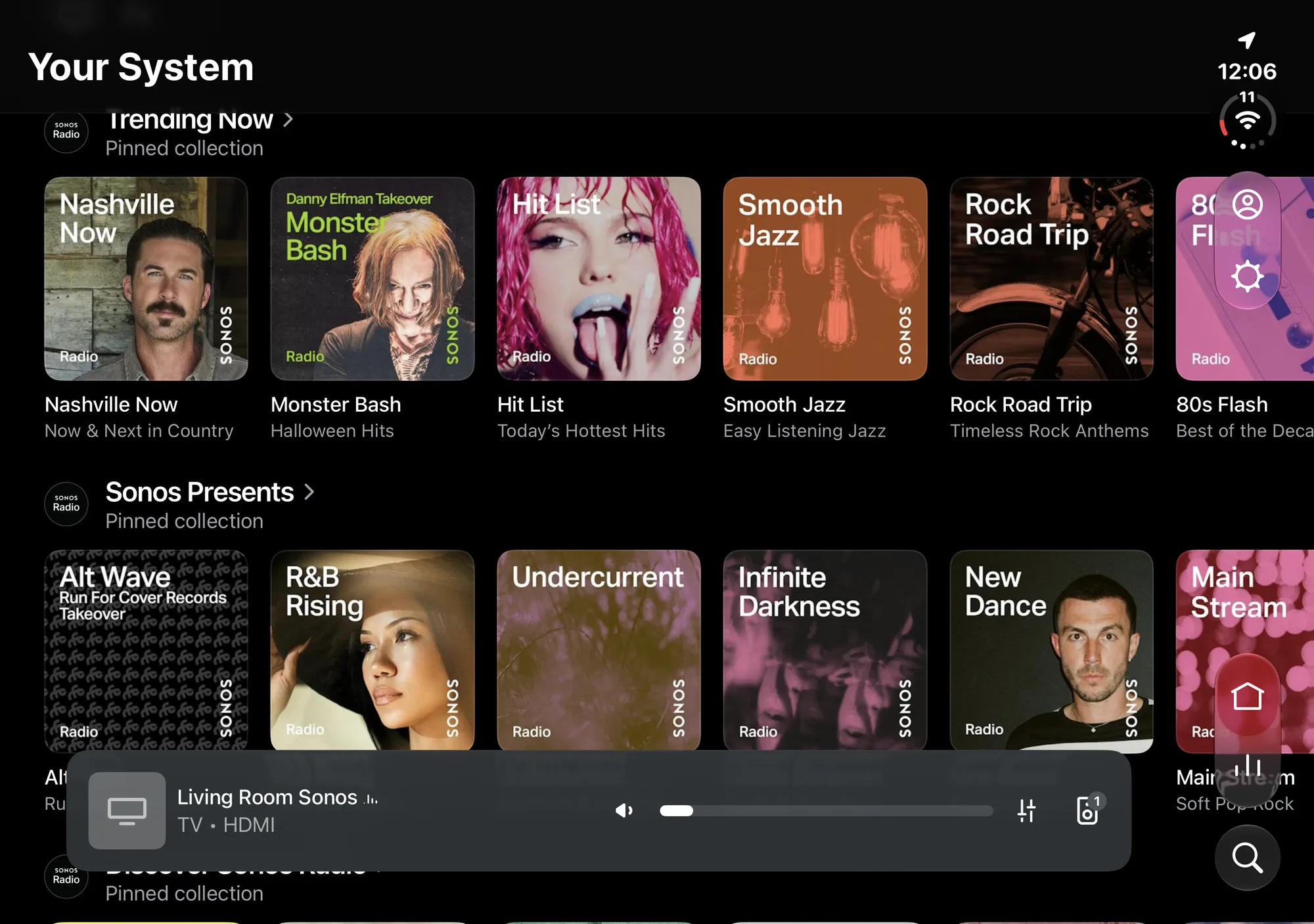1314x924 pixels.
Task: Open the Trending Now heading
Action: tap(189, 120)
